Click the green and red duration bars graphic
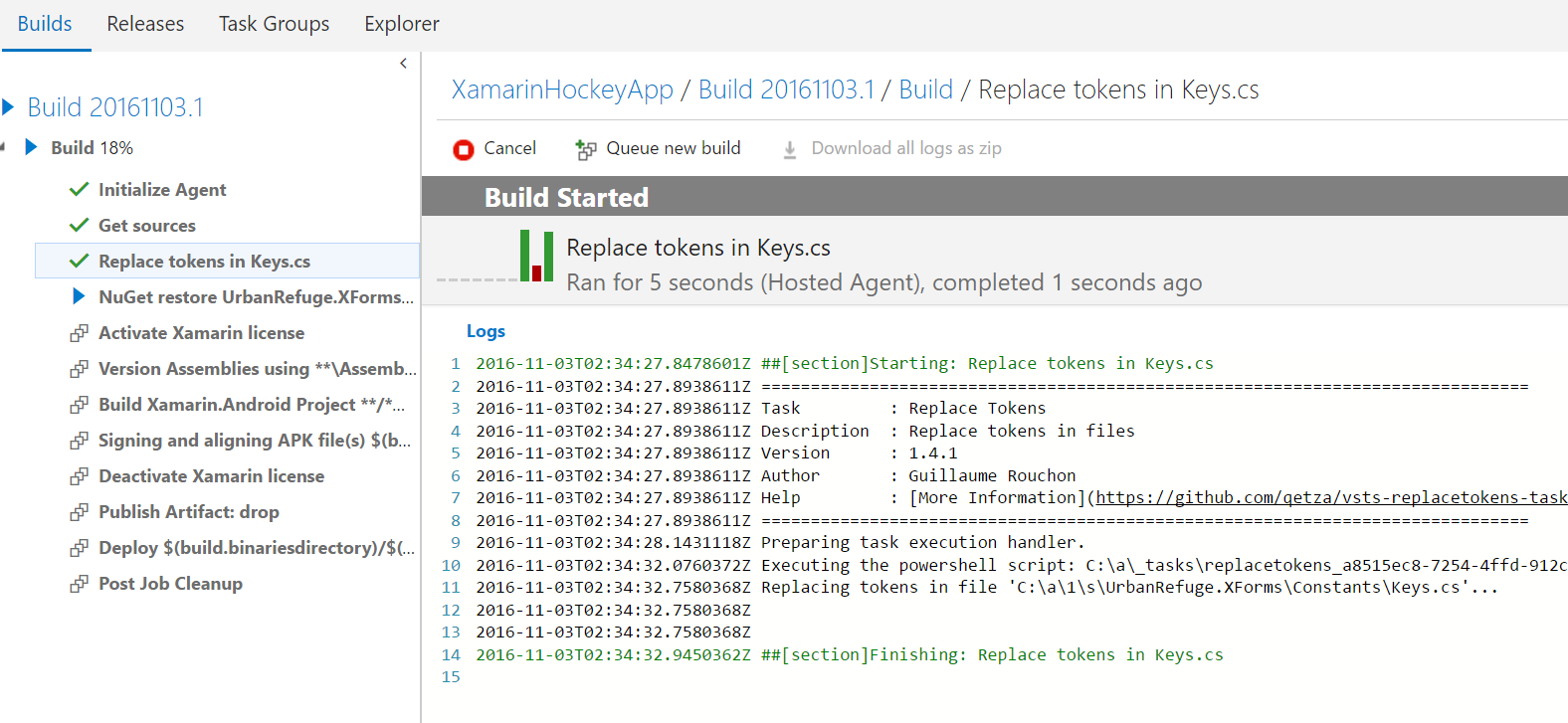This screenshot has height=723, width=1568. pos(537,257)
